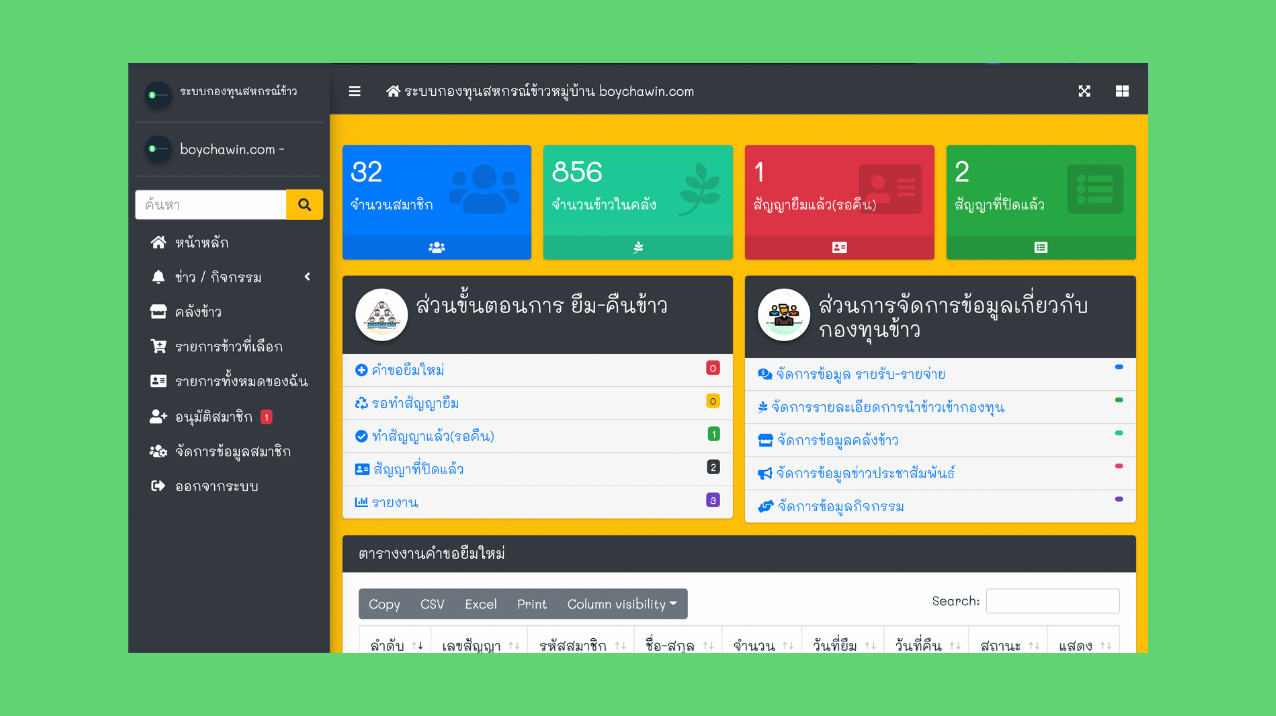Click the round image in กองทุนข้าว management header
Screen dimensions: 1276x716
point(784,315)
